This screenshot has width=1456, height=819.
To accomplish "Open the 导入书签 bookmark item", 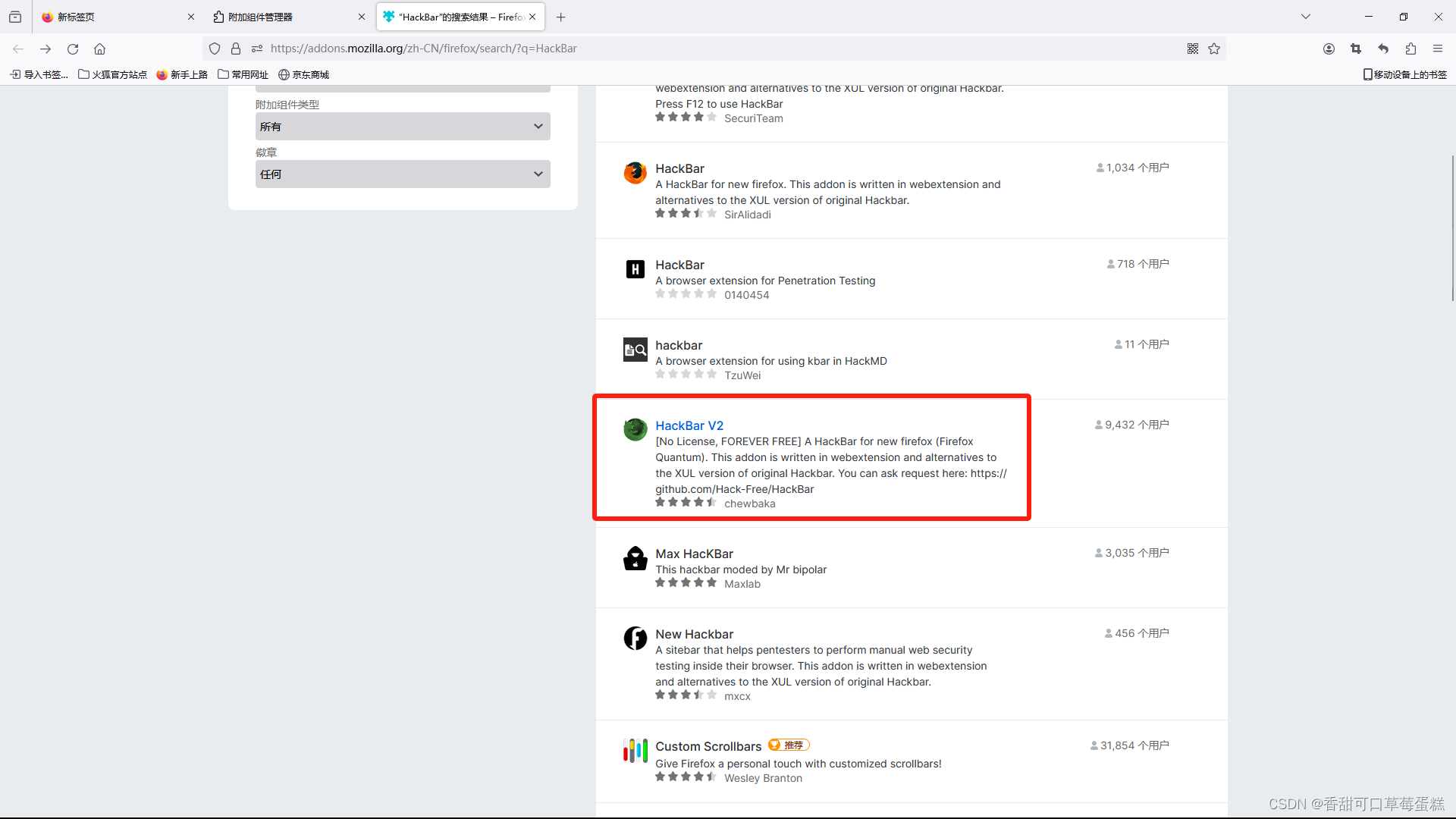I will pos(39,74).
